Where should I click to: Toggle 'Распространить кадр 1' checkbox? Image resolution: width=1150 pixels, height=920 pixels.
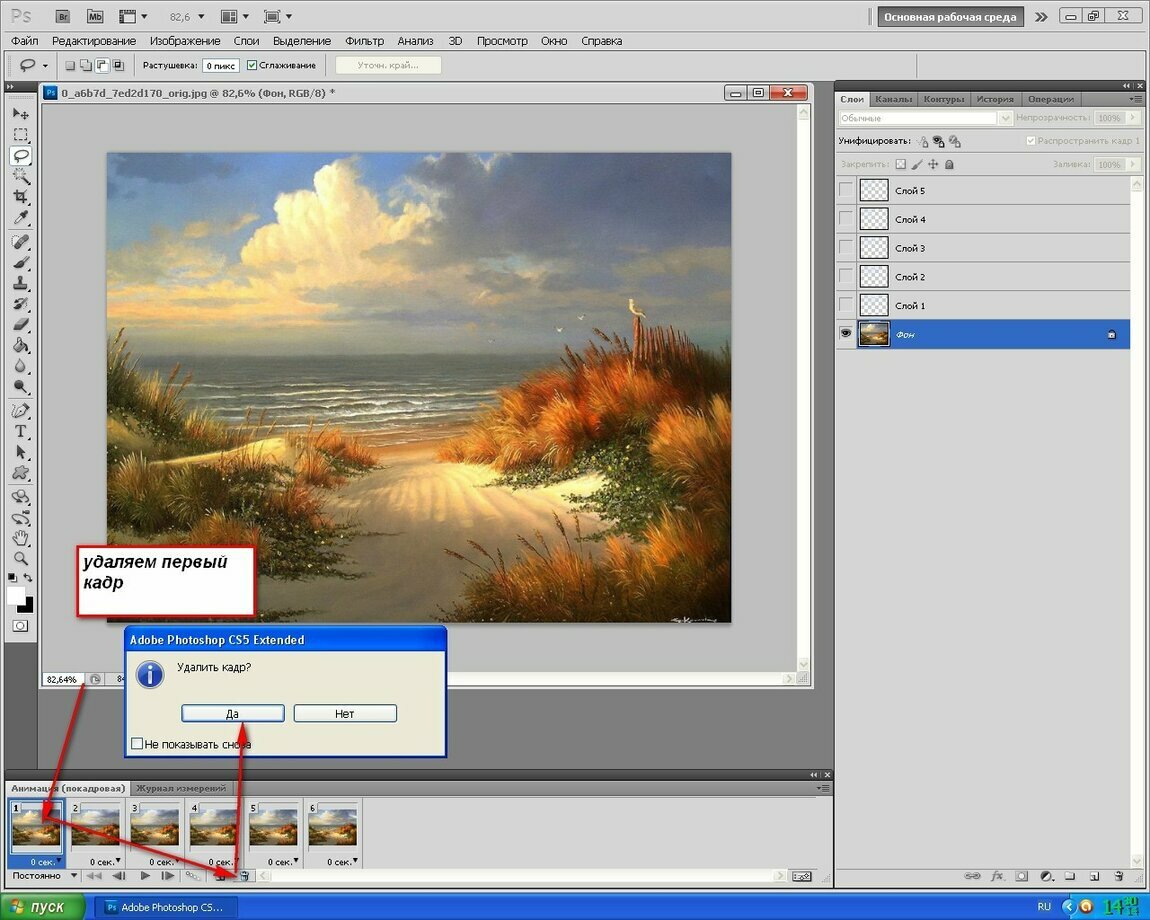pyautogui.click(x=1030, y=140)
